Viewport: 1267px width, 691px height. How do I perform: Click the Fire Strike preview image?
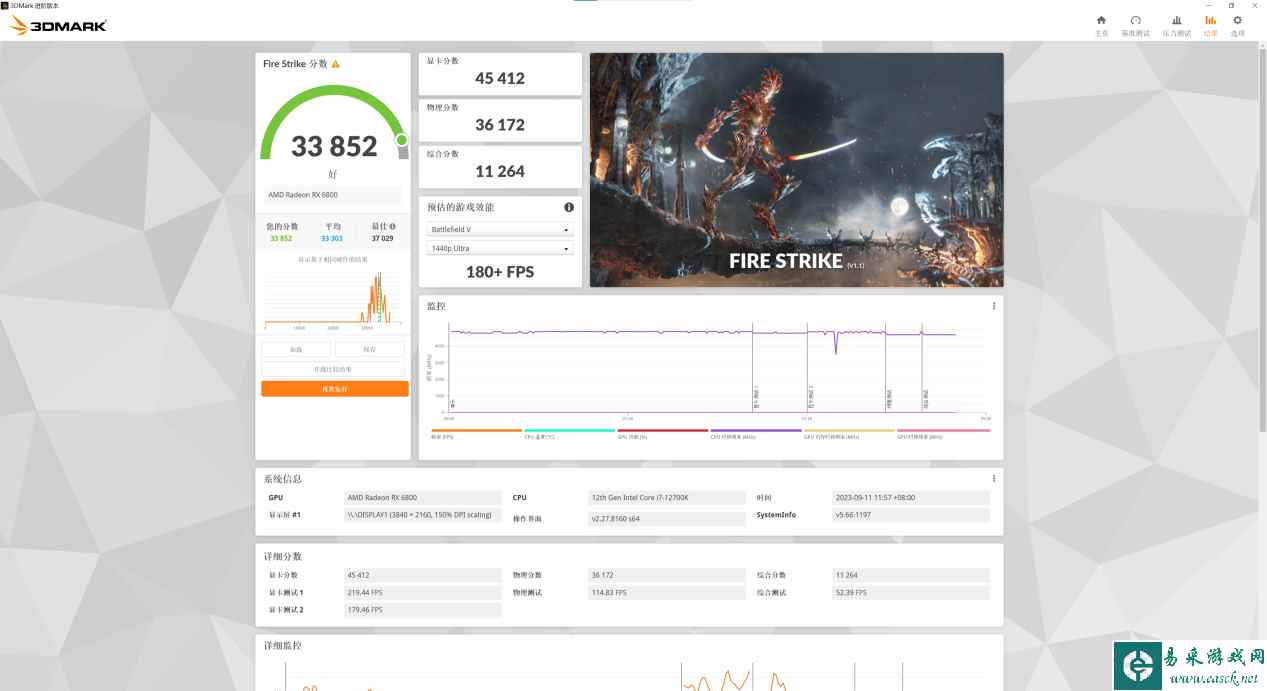click(x=796, y=170)
